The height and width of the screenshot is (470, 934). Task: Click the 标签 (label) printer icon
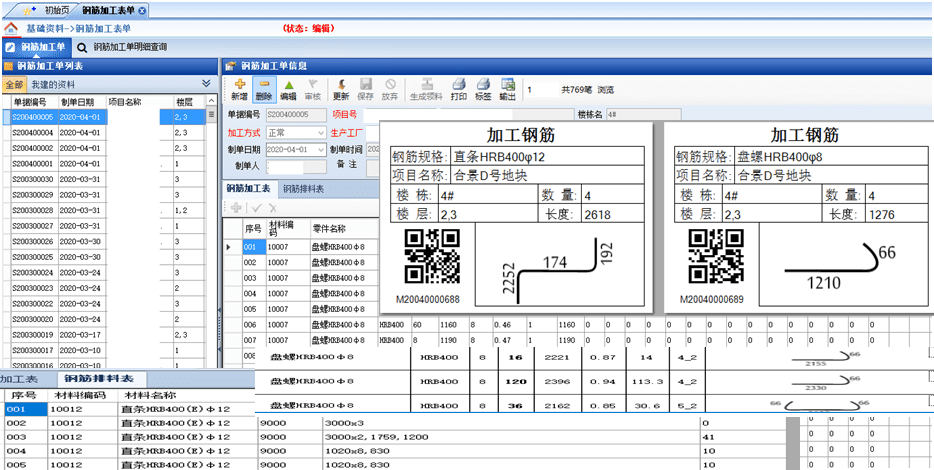(x=483, y=85)
